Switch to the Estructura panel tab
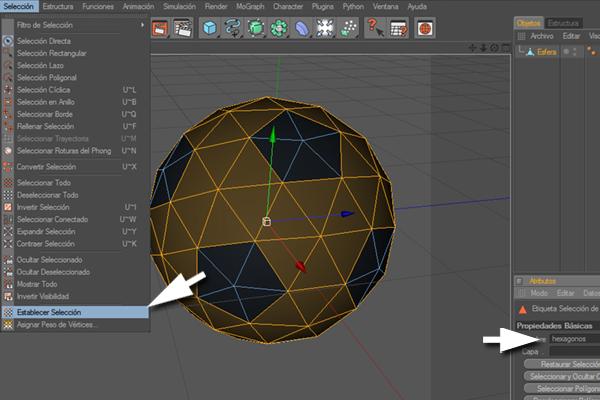This screenshot has width=600, height=400. click(563, 23)
